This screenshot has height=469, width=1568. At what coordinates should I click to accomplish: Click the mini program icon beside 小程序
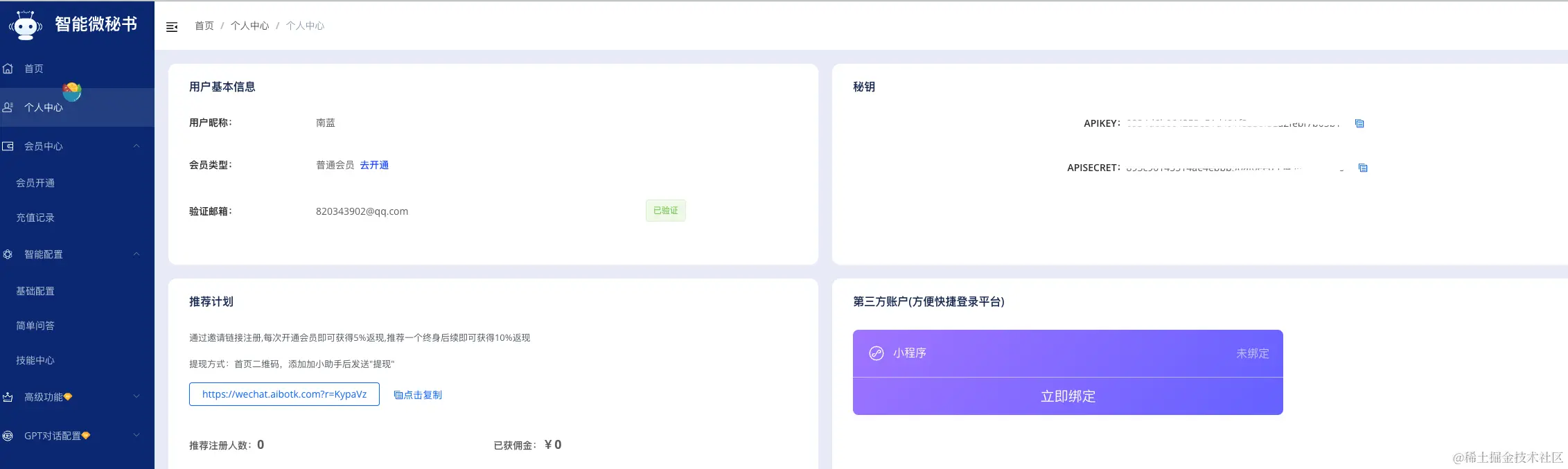pyautogui.click(x=877, y=353)
